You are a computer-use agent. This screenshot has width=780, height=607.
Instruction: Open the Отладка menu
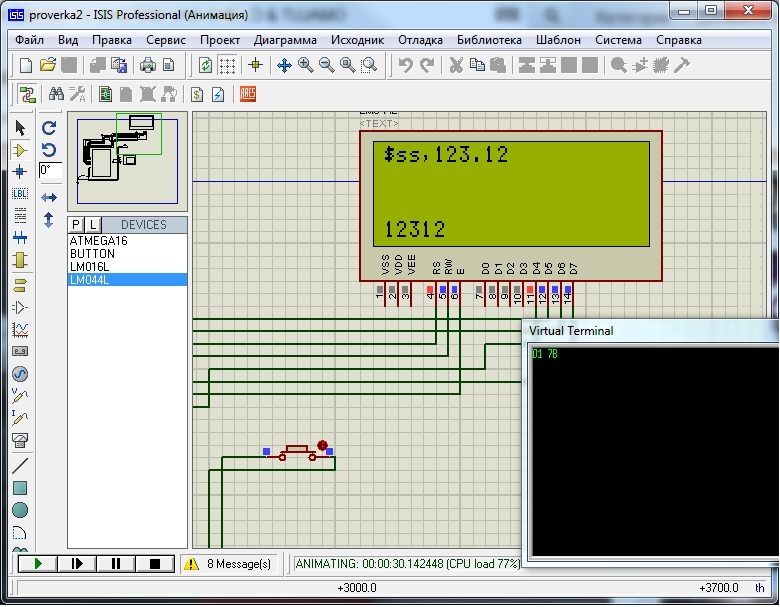pos(420,40)
